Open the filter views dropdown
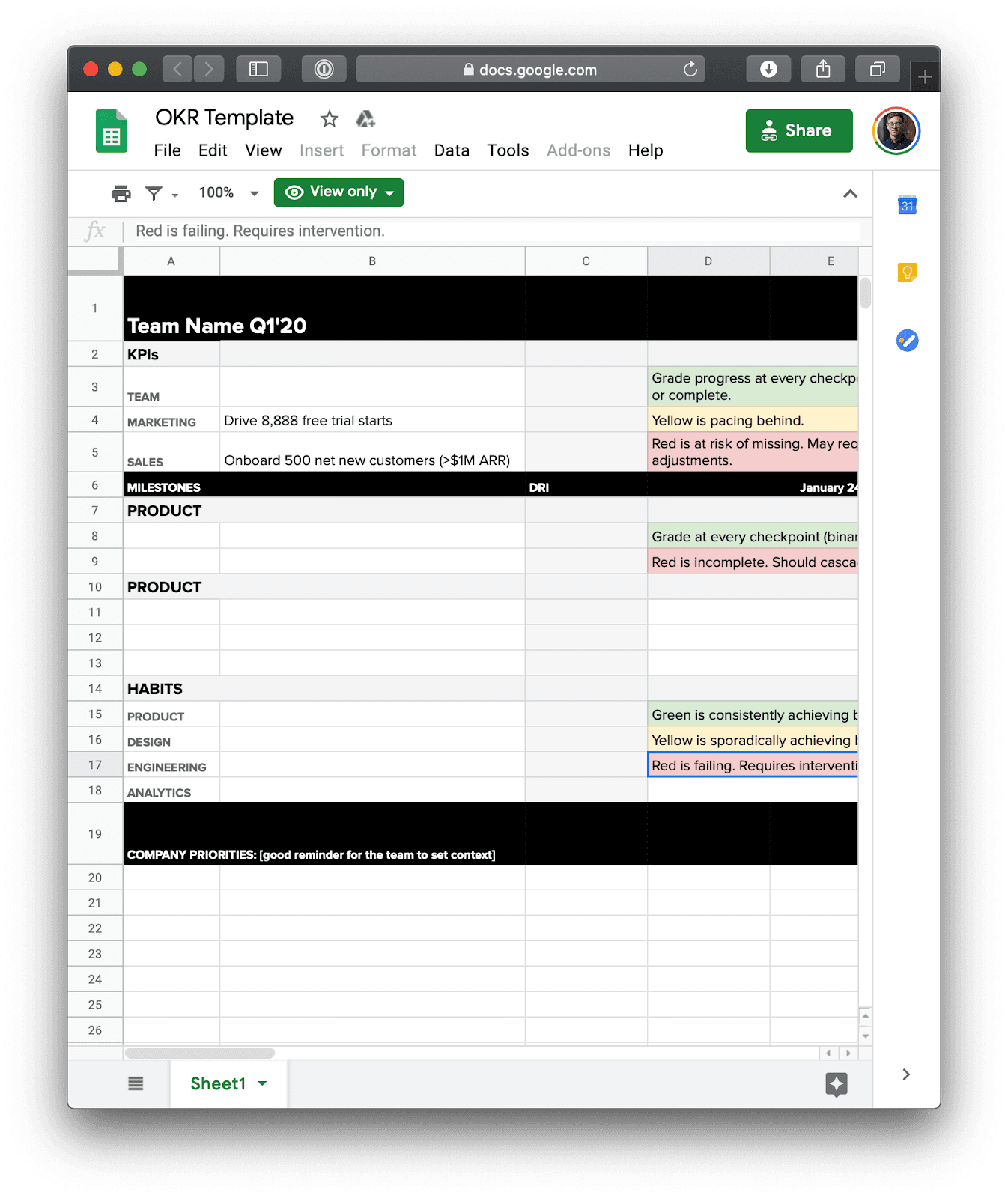 tap(162, 194)
